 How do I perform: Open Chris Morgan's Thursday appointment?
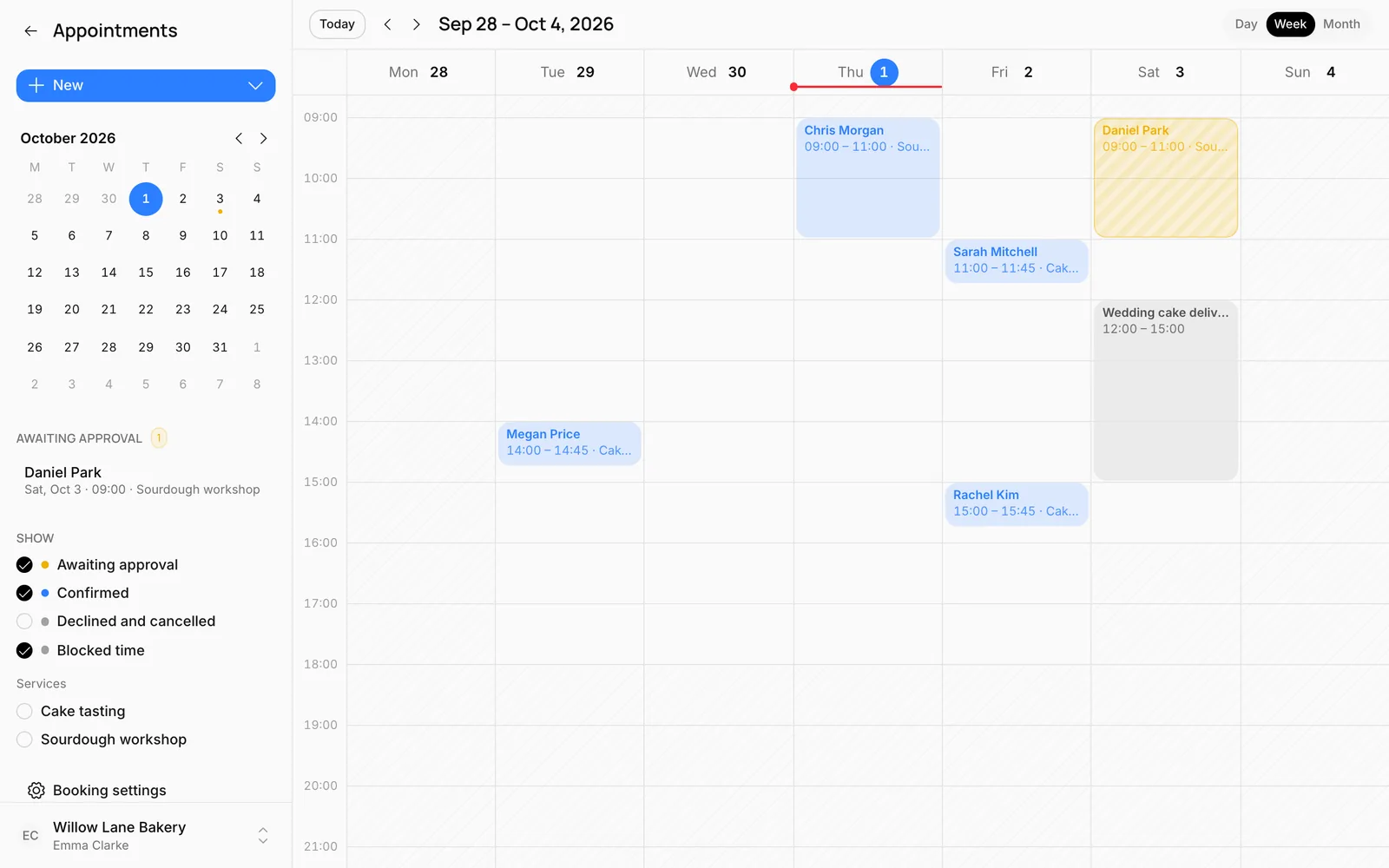tap(867, 177)
